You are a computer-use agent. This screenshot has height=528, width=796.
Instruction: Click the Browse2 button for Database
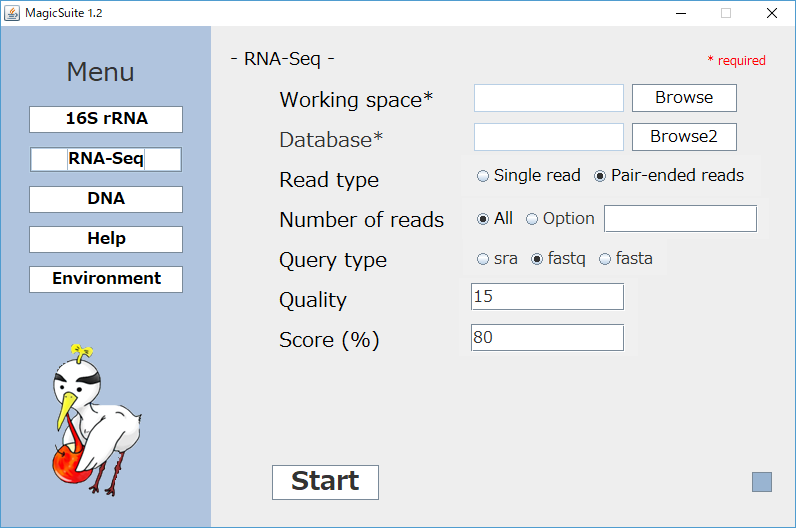click(684, 137)
